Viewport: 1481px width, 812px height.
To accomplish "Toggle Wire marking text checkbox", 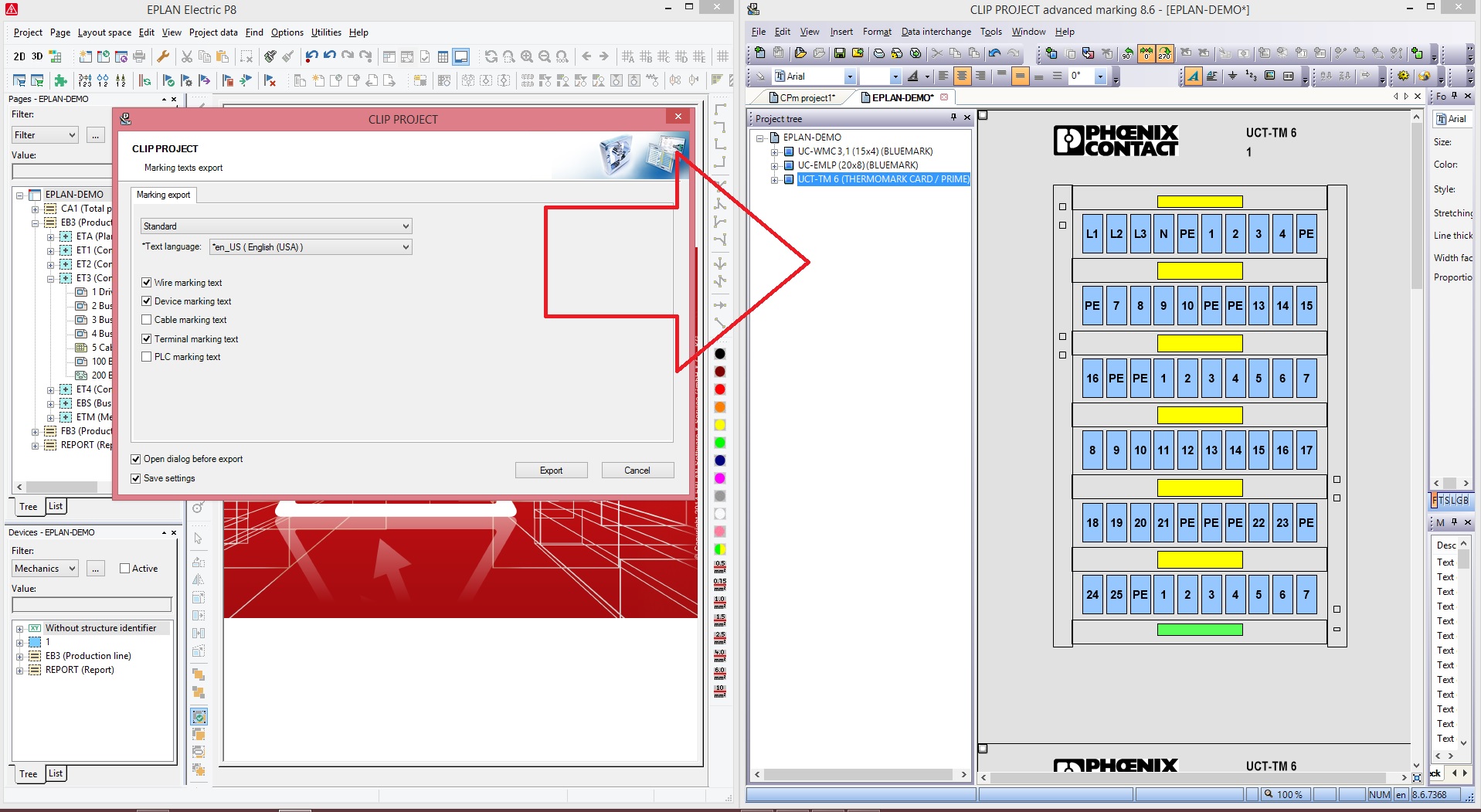I will point(146,283).
